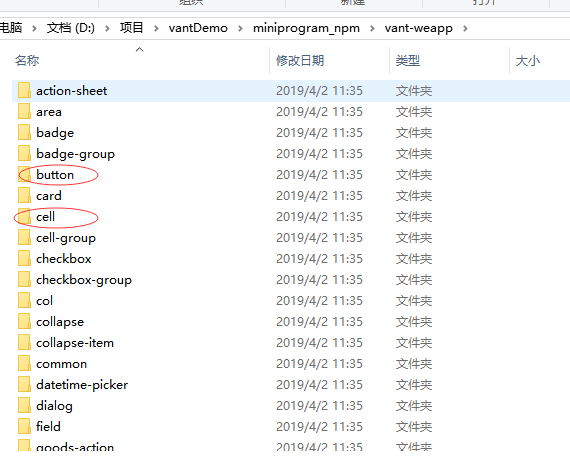Select the cell folder icon
The image size is (570, 473).
tap(24, 216)
